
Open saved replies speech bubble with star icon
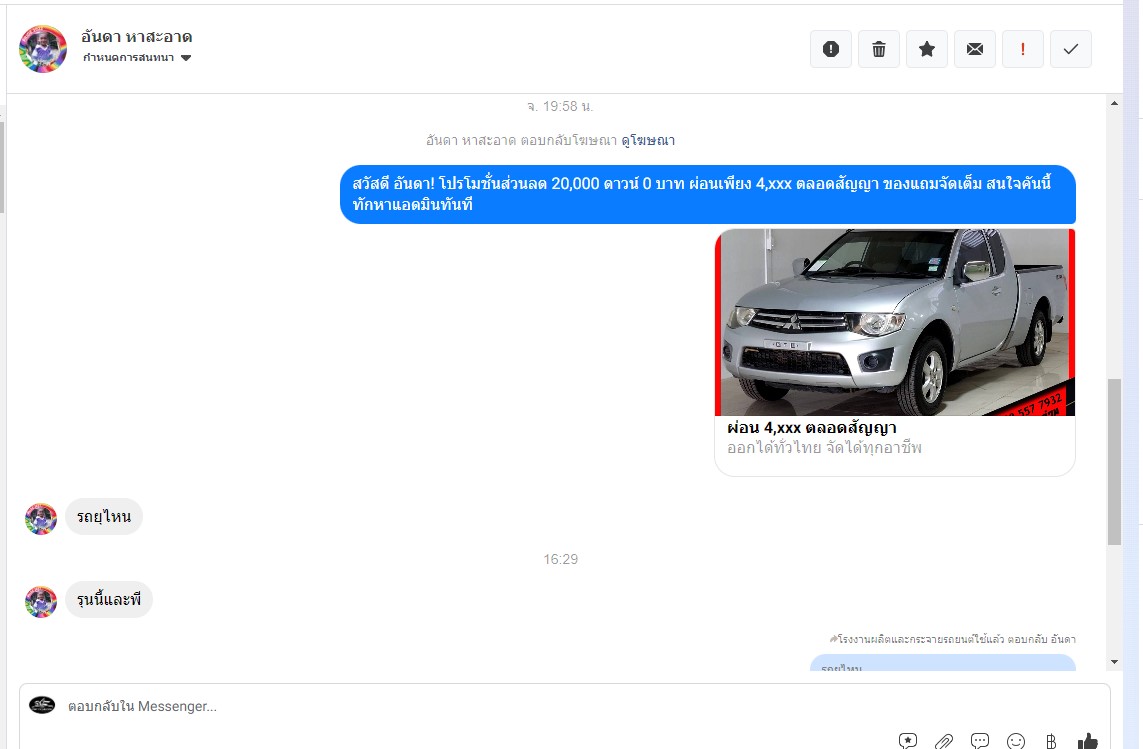[908, 741]
